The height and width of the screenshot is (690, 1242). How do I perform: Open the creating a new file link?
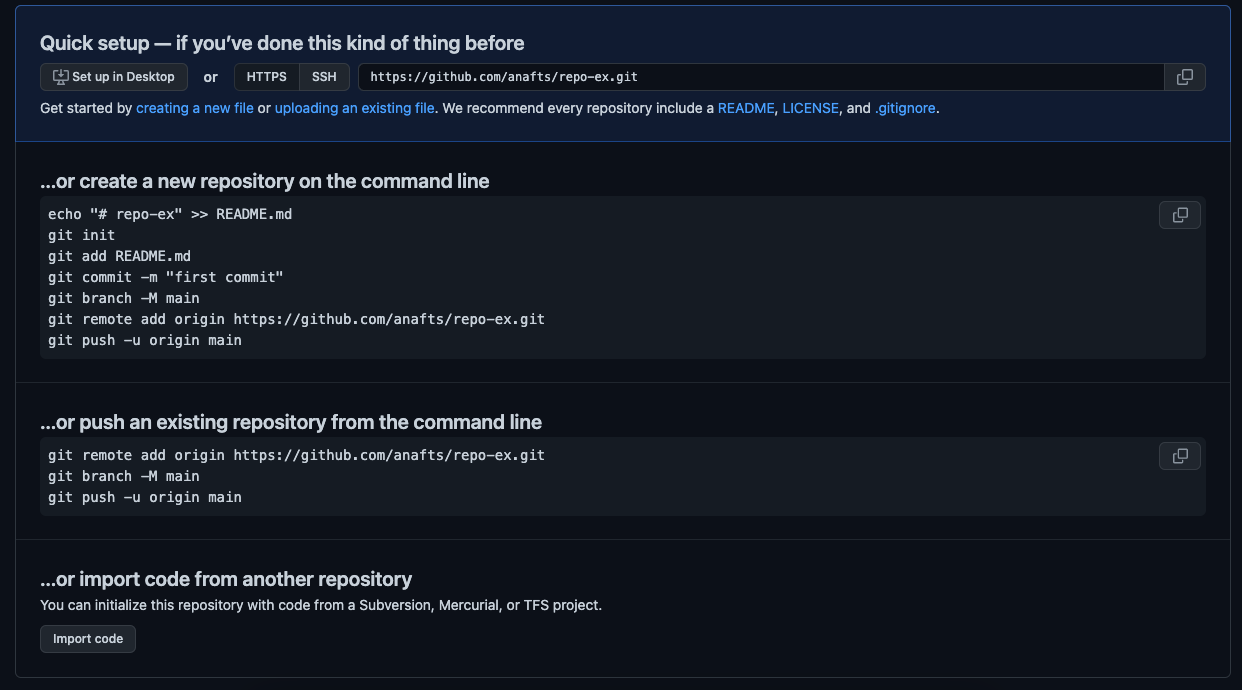click(x=194, y=108)
